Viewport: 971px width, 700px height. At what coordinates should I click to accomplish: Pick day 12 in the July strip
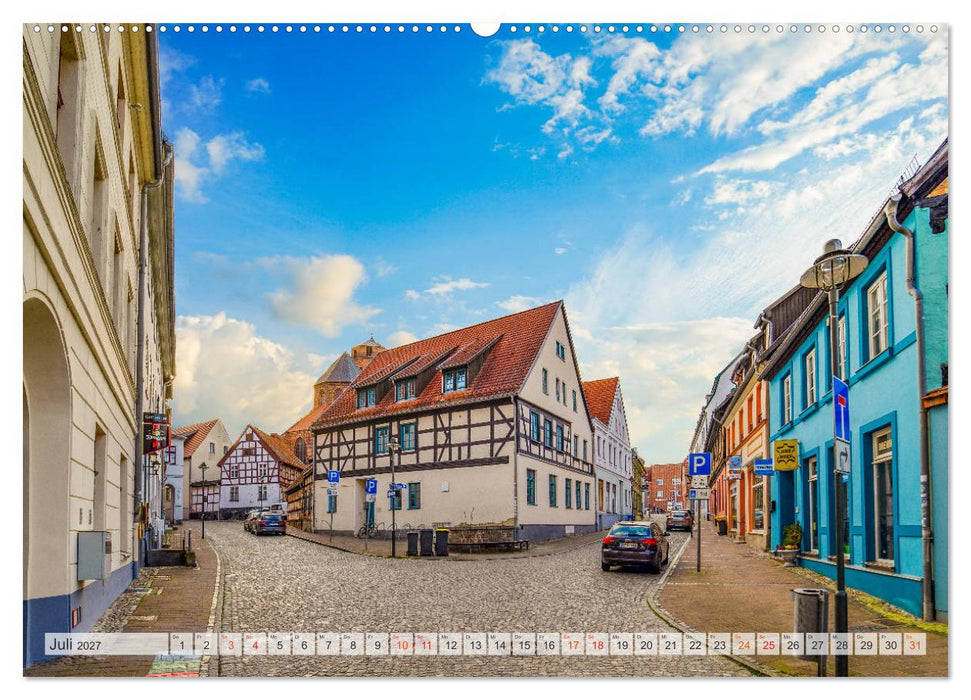tap(451, 644)
